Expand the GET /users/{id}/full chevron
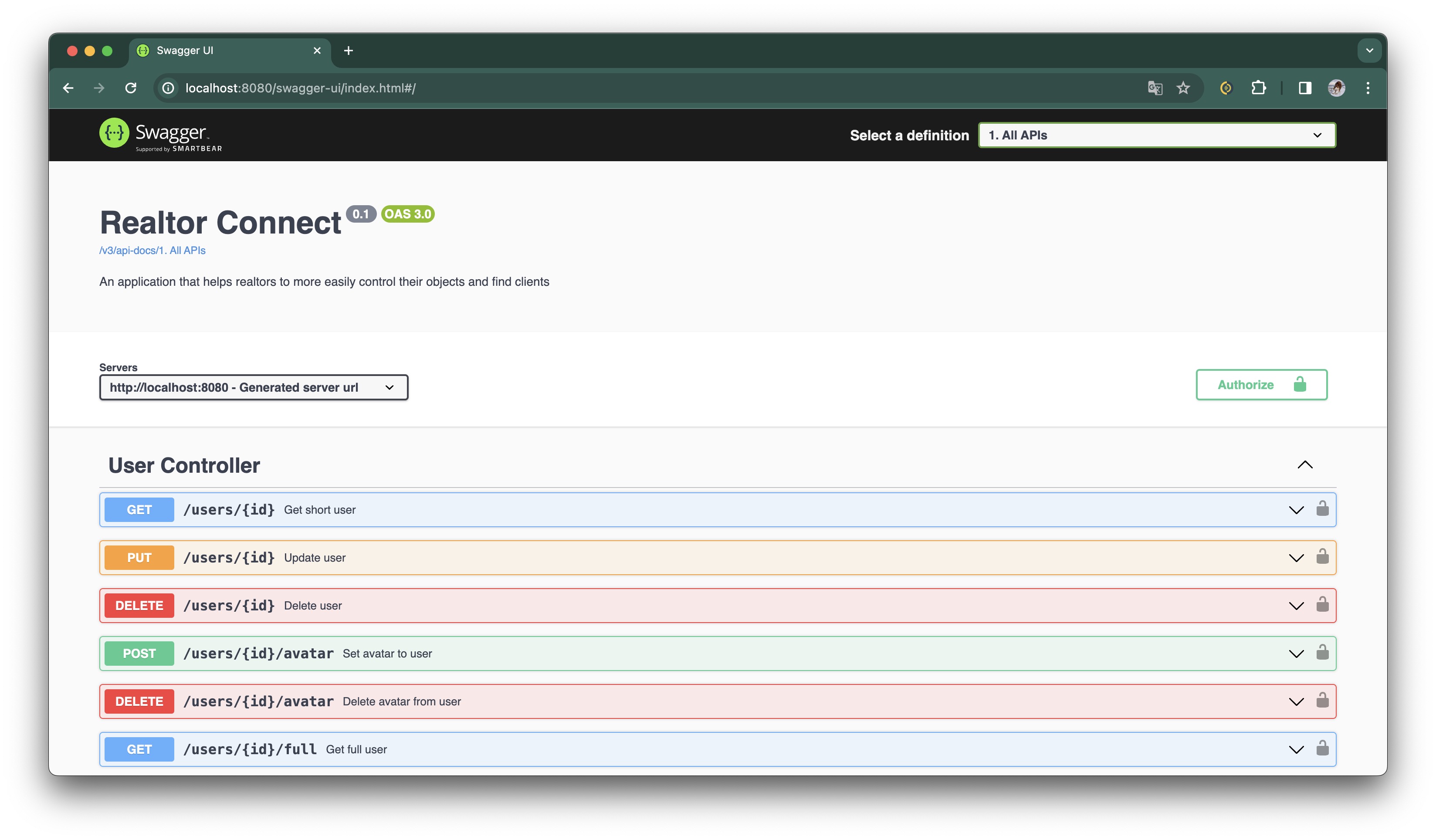Image resolution: width=1436 pixels, height=840 pixels. [1296, 749]
